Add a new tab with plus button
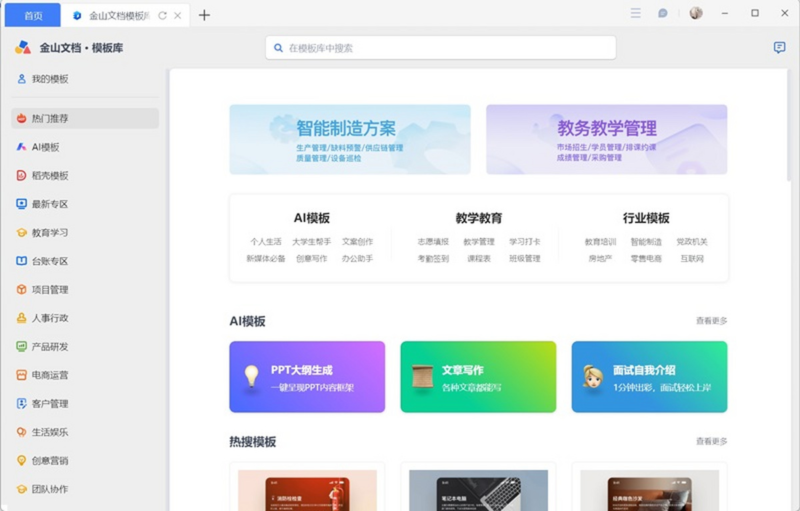The width and height of the screenshot is (800, 511). 204,15
